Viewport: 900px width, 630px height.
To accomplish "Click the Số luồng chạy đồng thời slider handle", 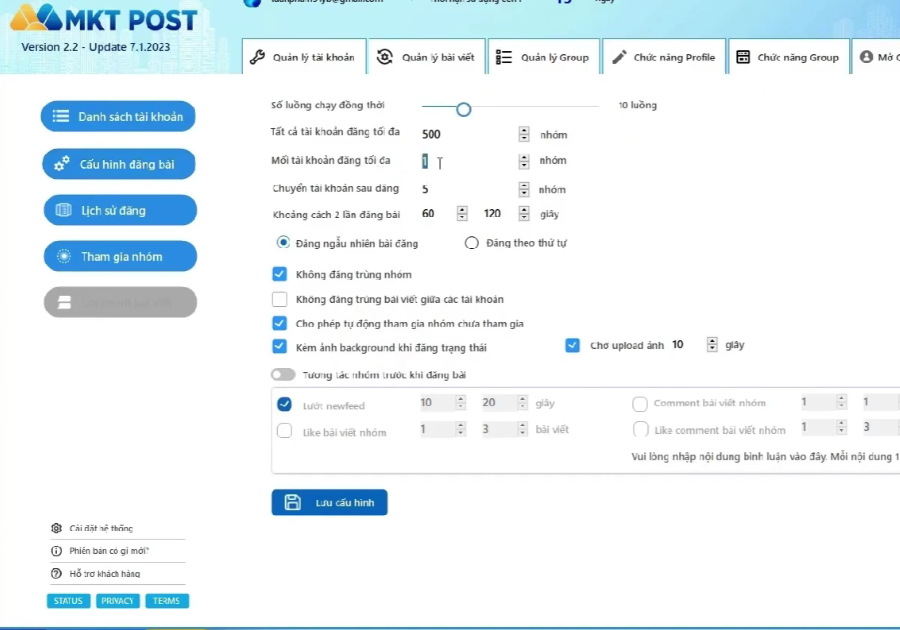I will coord(464,109).
